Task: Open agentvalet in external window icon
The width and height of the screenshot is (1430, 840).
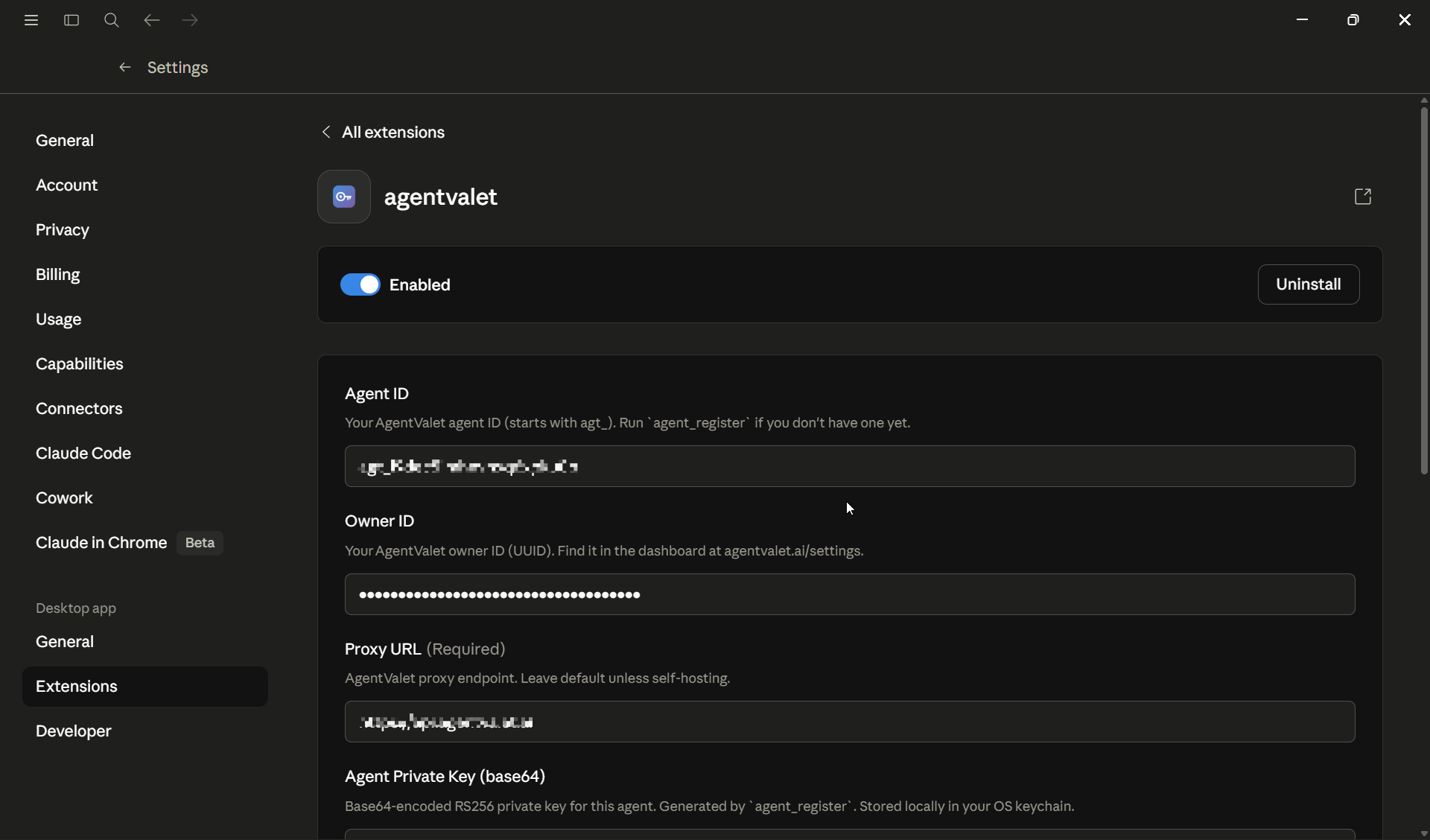Action: [x=1363, y=197]
